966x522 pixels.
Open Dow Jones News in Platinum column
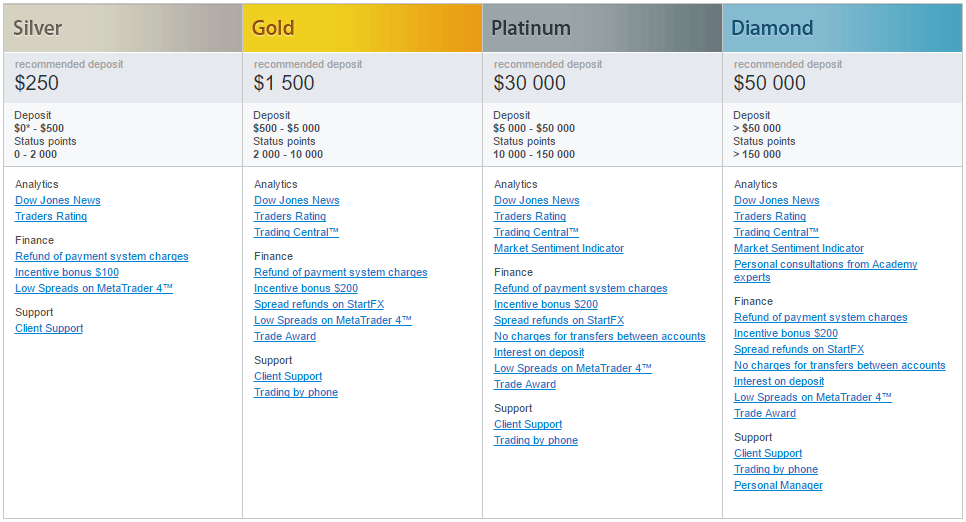coord(536,200)
